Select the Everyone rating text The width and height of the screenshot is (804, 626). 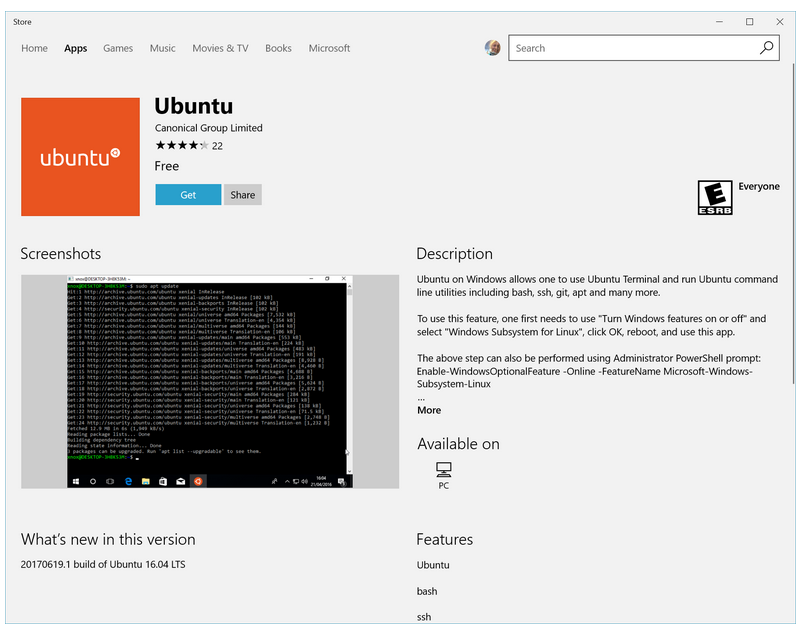[759, 187]
